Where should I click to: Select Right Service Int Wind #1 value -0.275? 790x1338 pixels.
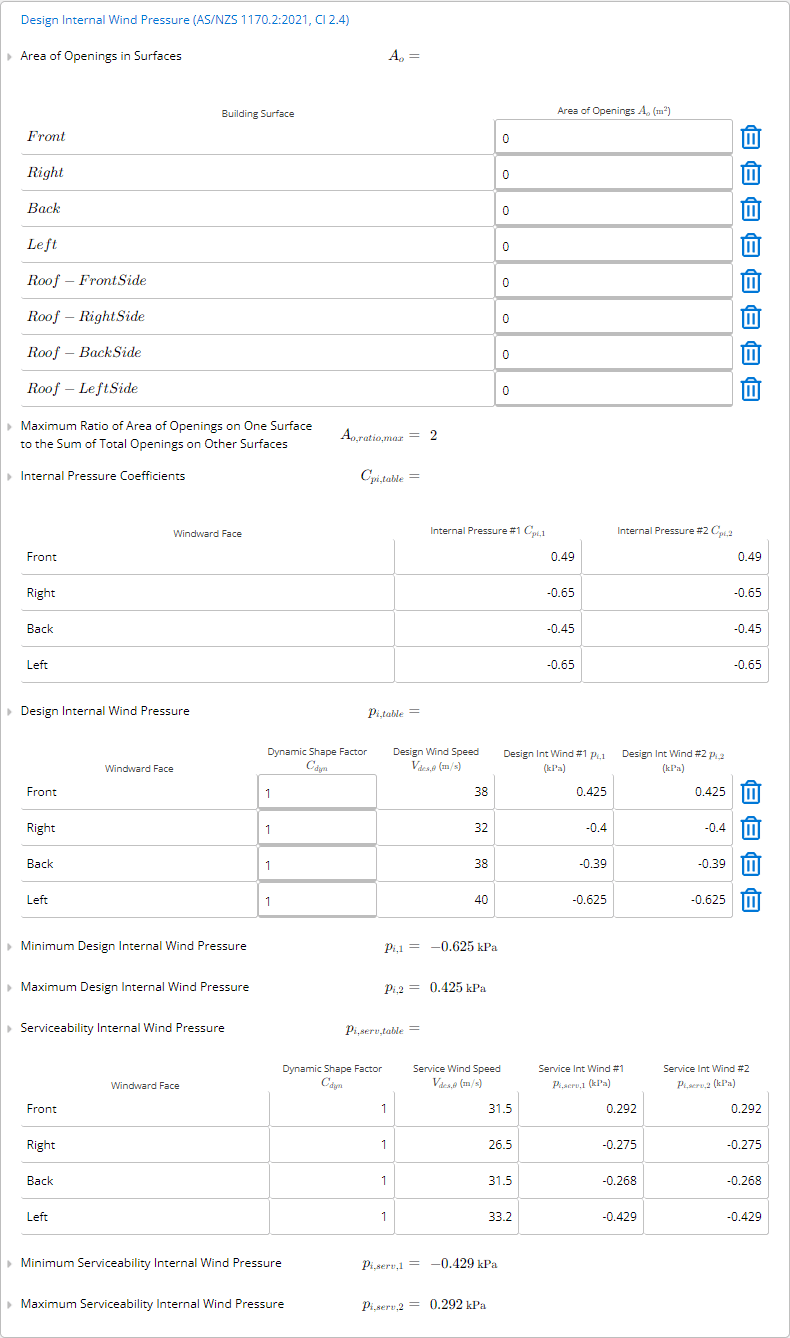coord(582,1145)
